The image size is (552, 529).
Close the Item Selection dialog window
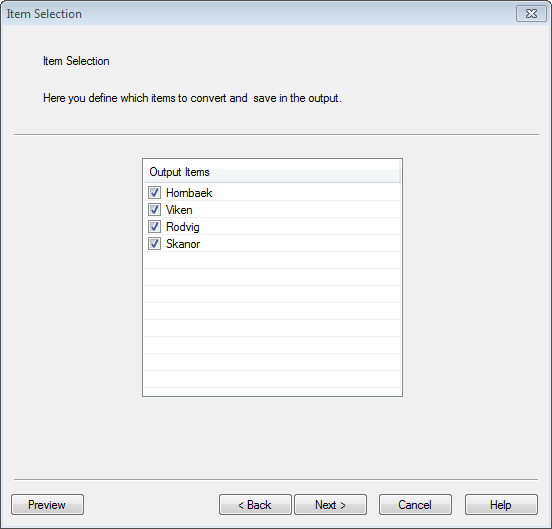(531, 14)
